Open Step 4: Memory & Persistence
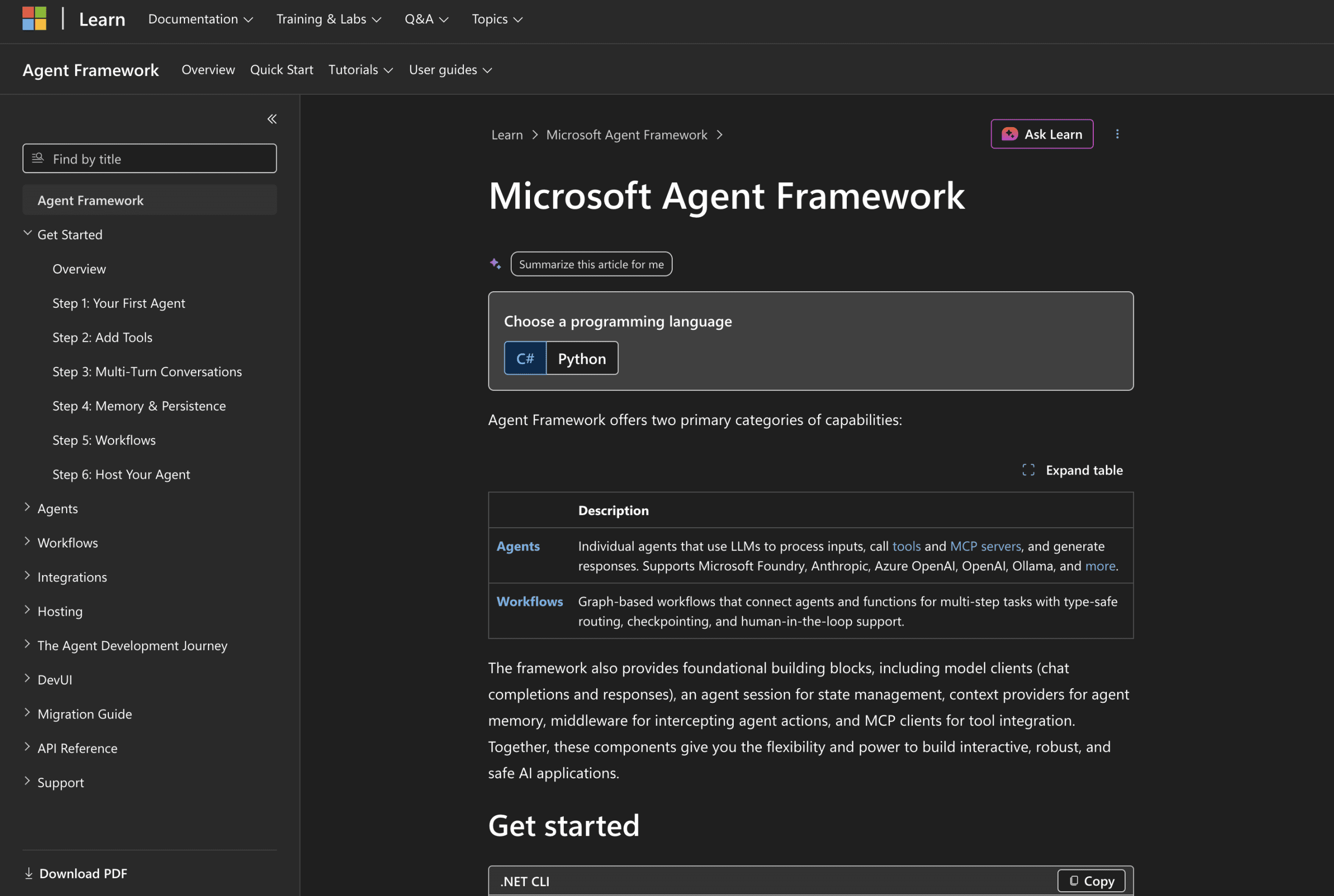Image resolution: width=1334 pixels, height=896 pixels. (140, 406)
